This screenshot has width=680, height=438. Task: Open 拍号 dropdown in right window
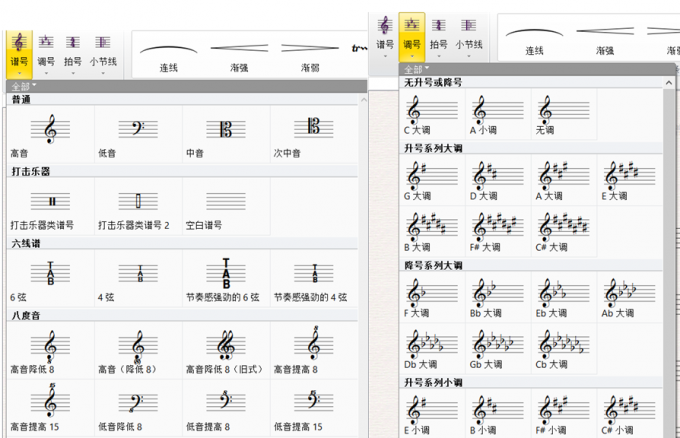438,37
